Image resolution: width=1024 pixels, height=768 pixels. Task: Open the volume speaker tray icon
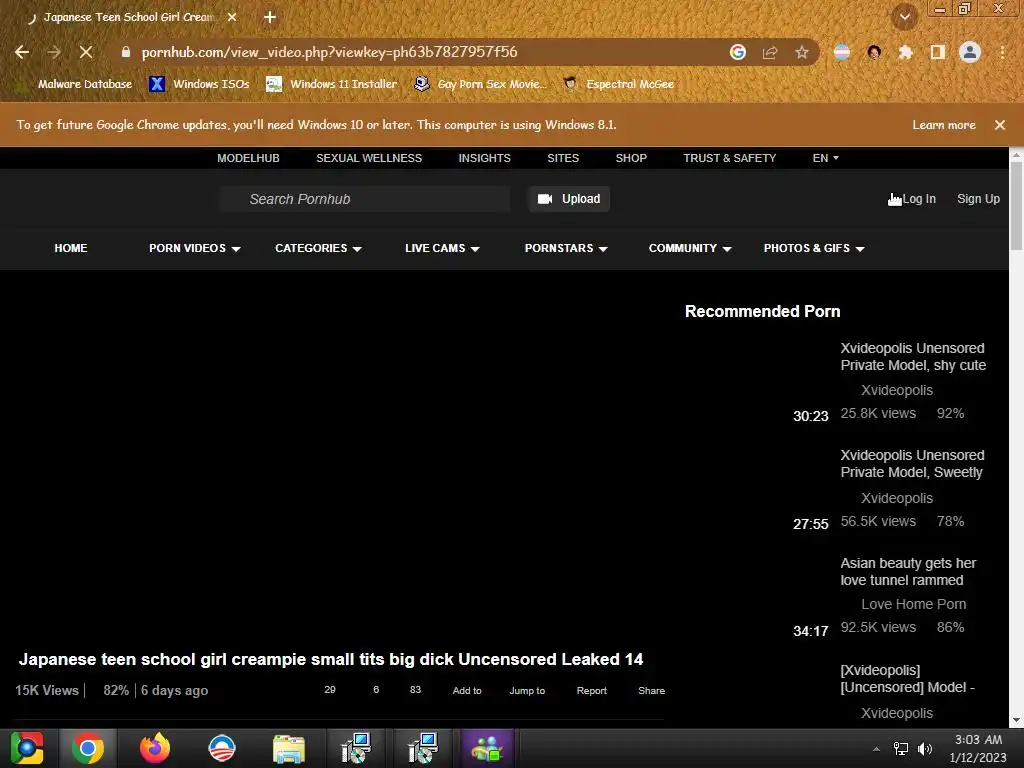(925, 749)
